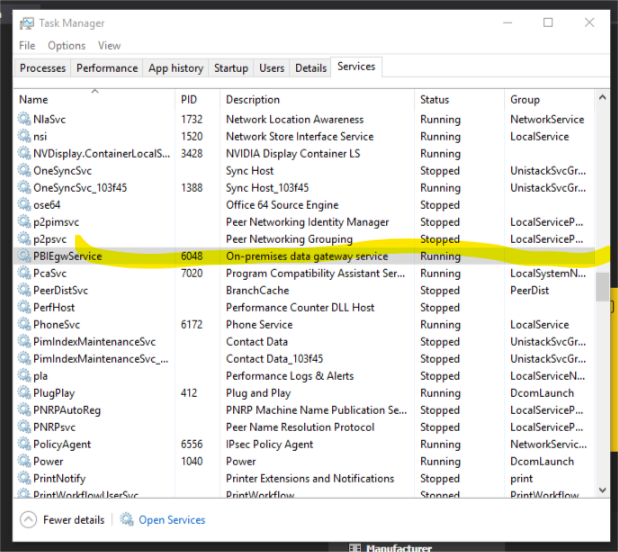The image size is (618, 552).
Task: Click the gear icon beside PimIndexMaintenanceSvc
Action: point(24,341)
